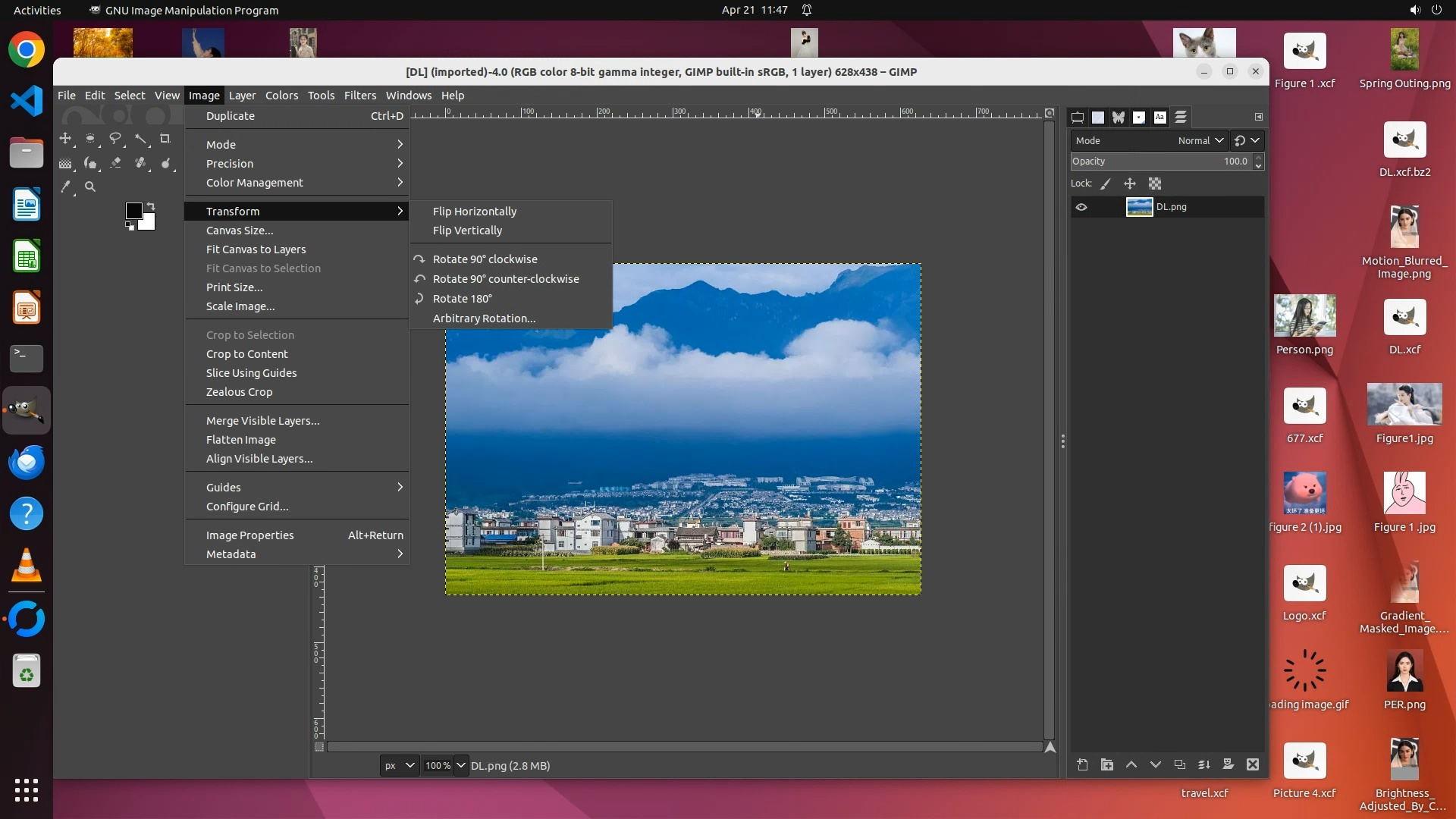
Task: Create a new layer group
Action: pyautogui.click(x=1106, y=764)
